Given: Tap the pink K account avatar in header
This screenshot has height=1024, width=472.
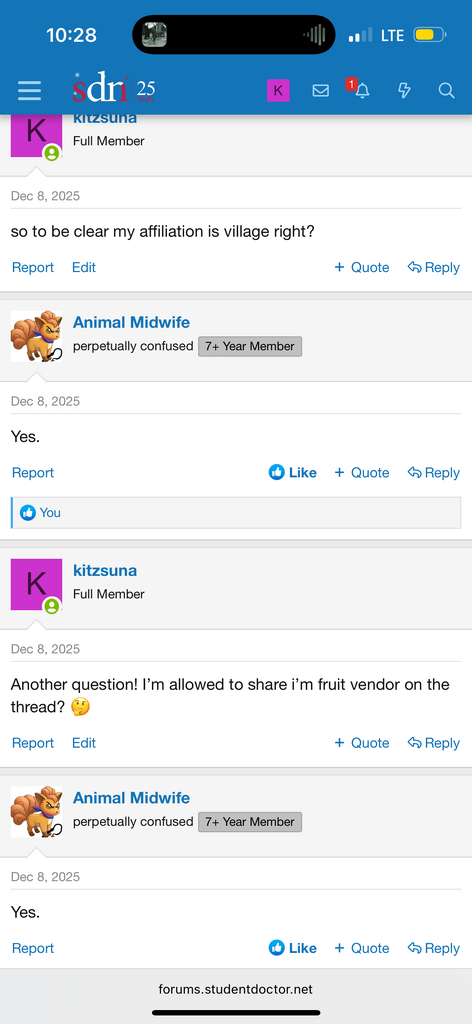Looking at the screenshot, I should click(x=278, y=91).
